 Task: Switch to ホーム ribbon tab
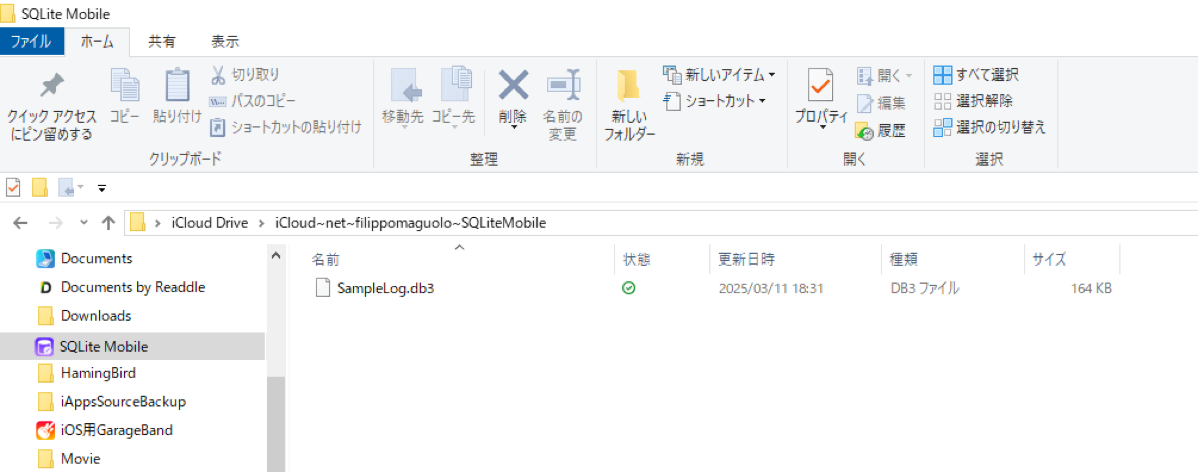(x=97, y=41)
